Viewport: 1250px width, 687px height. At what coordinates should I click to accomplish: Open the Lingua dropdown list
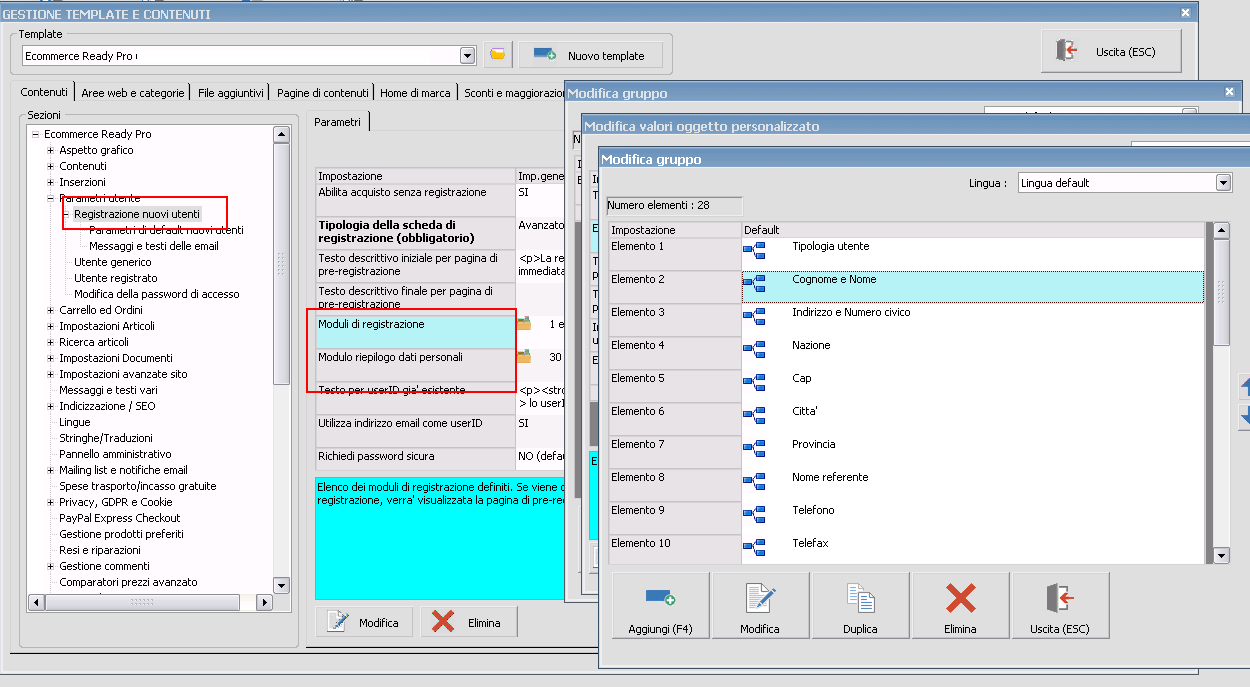tap(1223, 183)
